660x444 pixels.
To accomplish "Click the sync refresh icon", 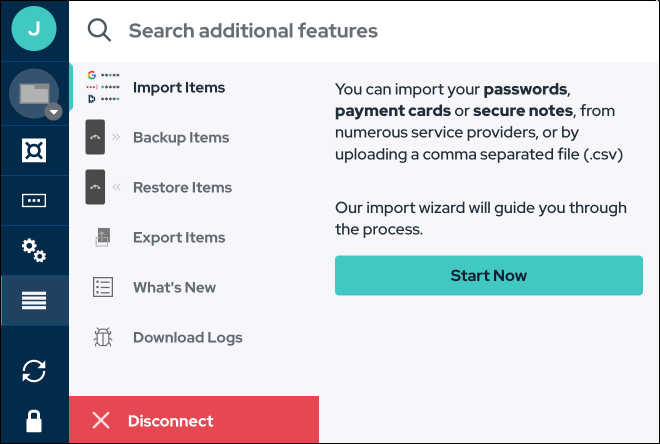I will (x=34, y=371).
